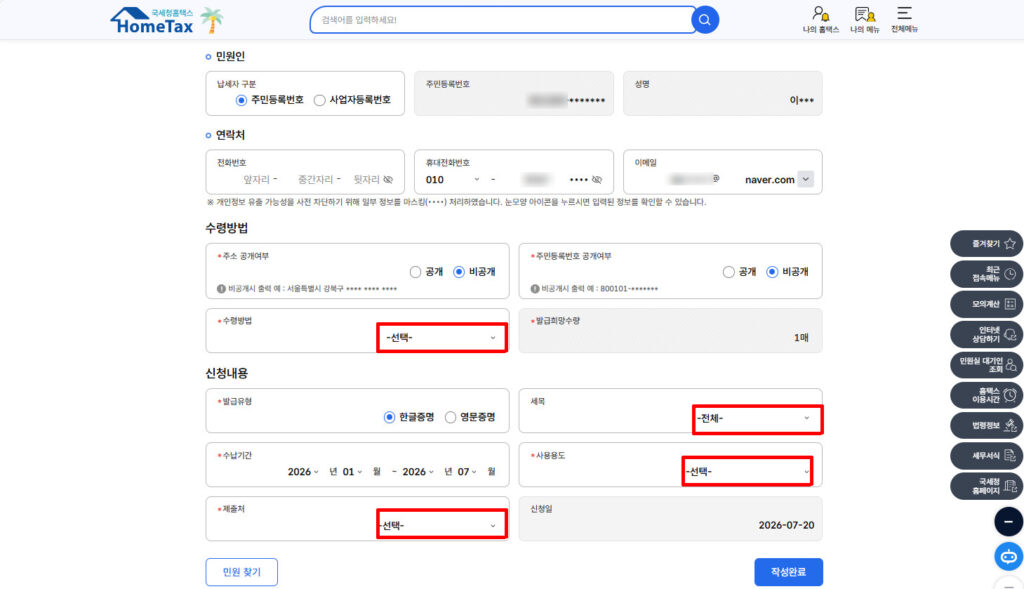This screenshot has width=1024, height=589.
Task: Open 민원실 대기인 조회 shortcut
Action: (987, 364)
